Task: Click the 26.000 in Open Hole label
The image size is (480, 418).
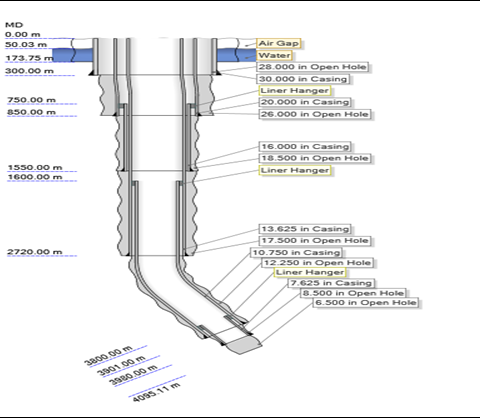Action: click(315, 114)
